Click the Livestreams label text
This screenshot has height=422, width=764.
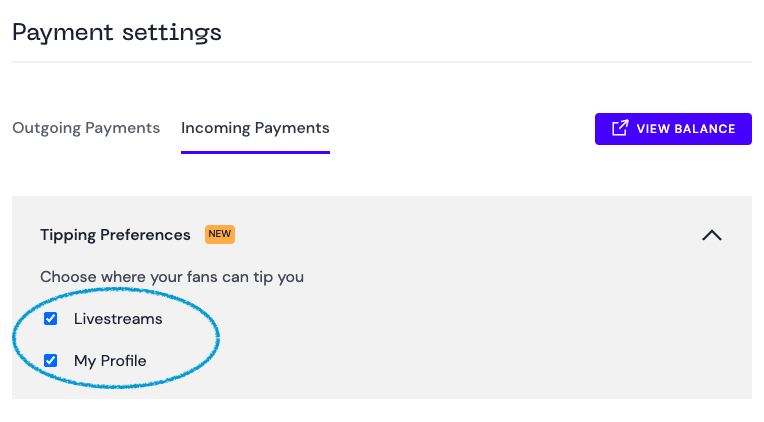(x=118, y=319)
